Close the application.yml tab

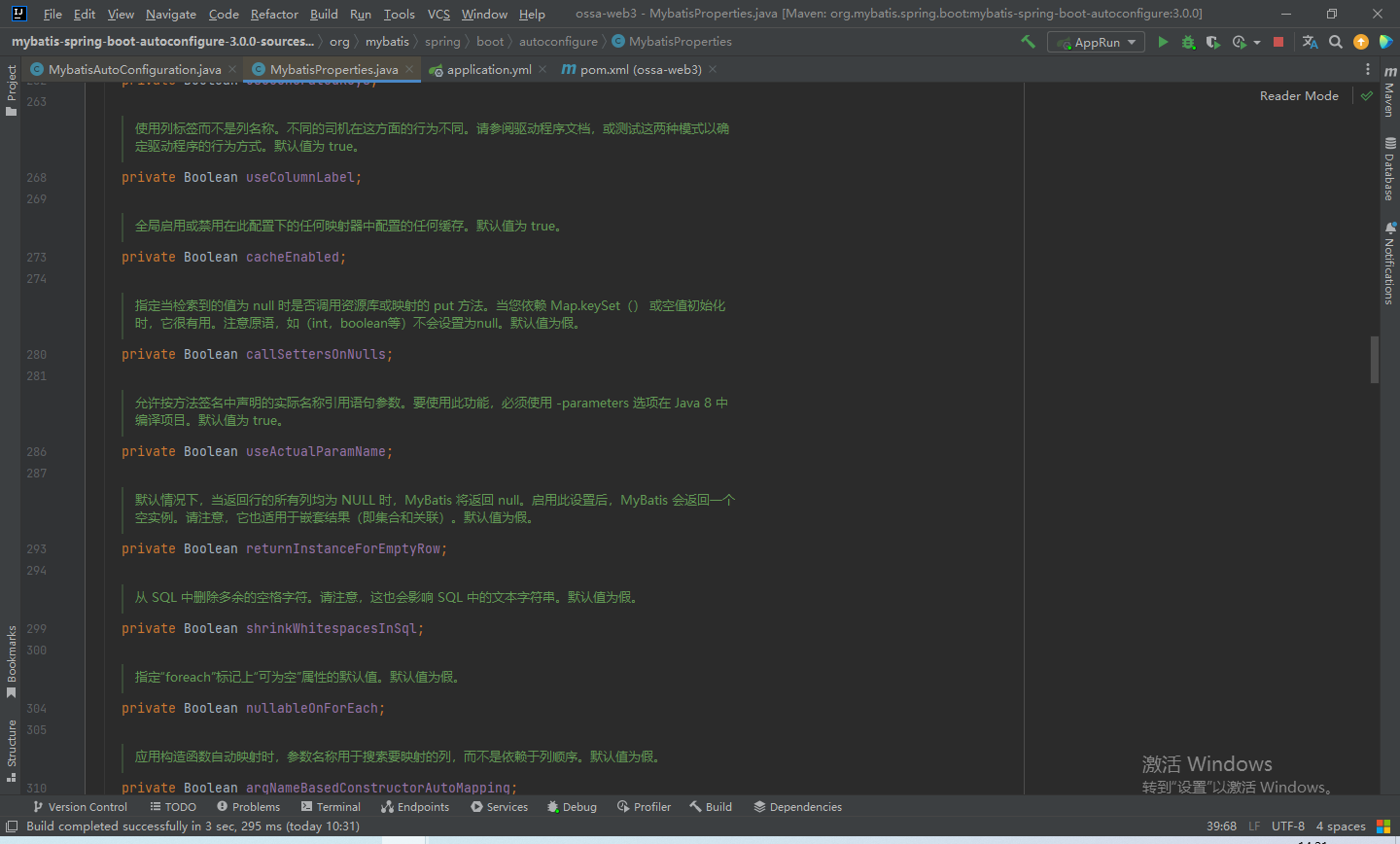(542, 69)
